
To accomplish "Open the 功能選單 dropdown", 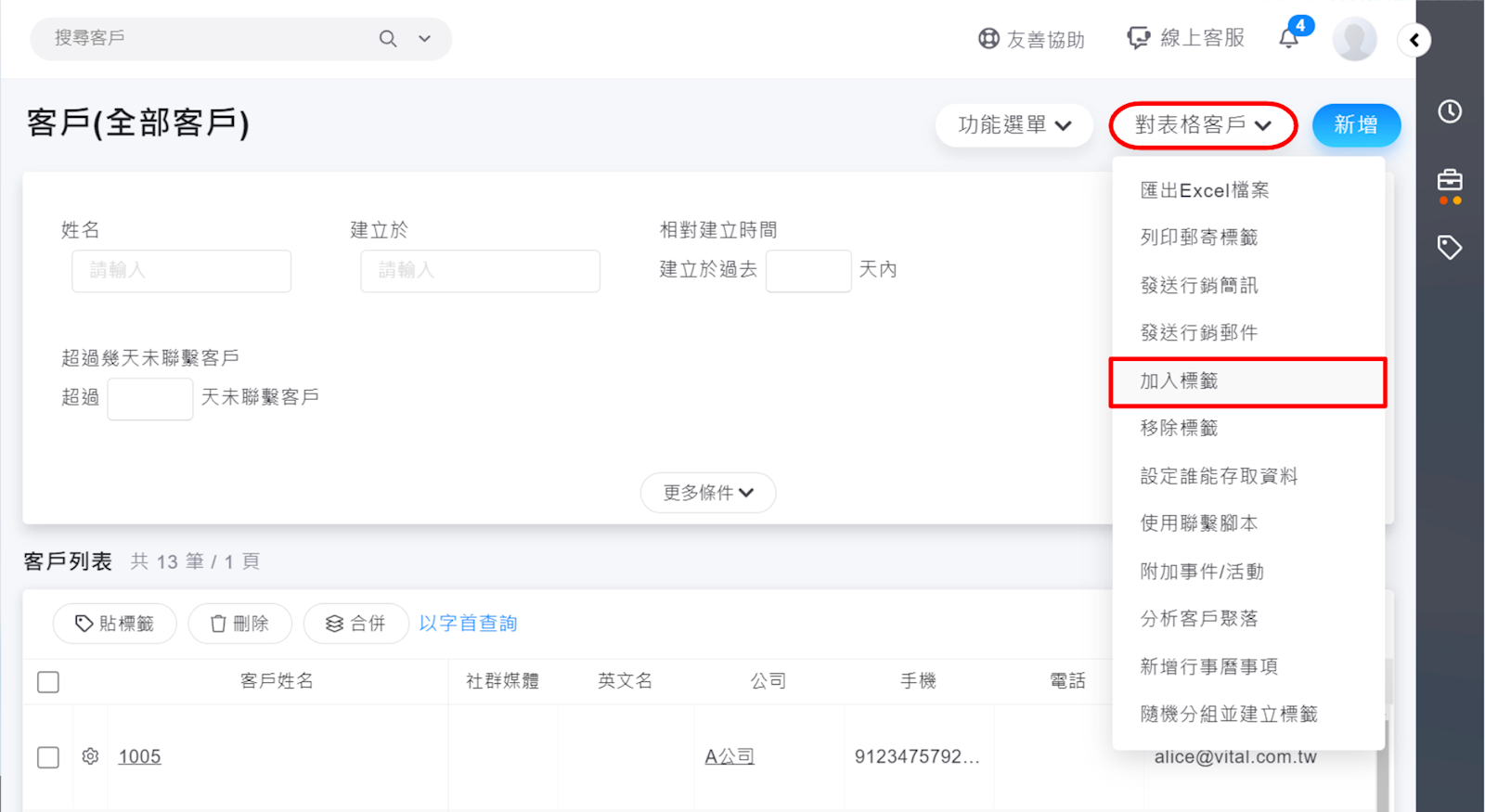I will click(x=1014, y=125).
